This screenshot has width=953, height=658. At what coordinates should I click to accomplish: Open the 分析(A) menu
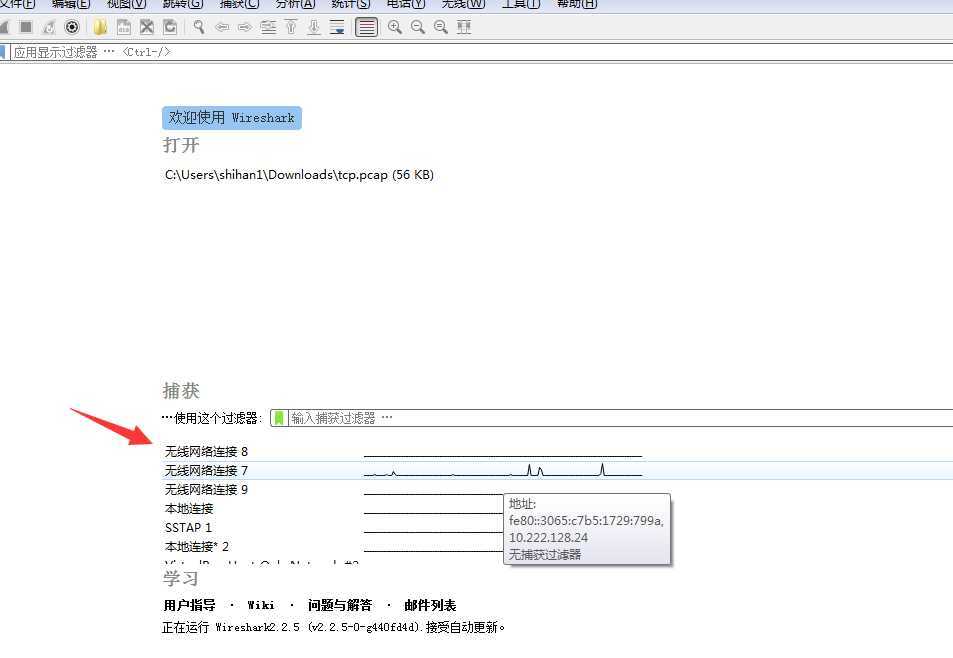295,4
